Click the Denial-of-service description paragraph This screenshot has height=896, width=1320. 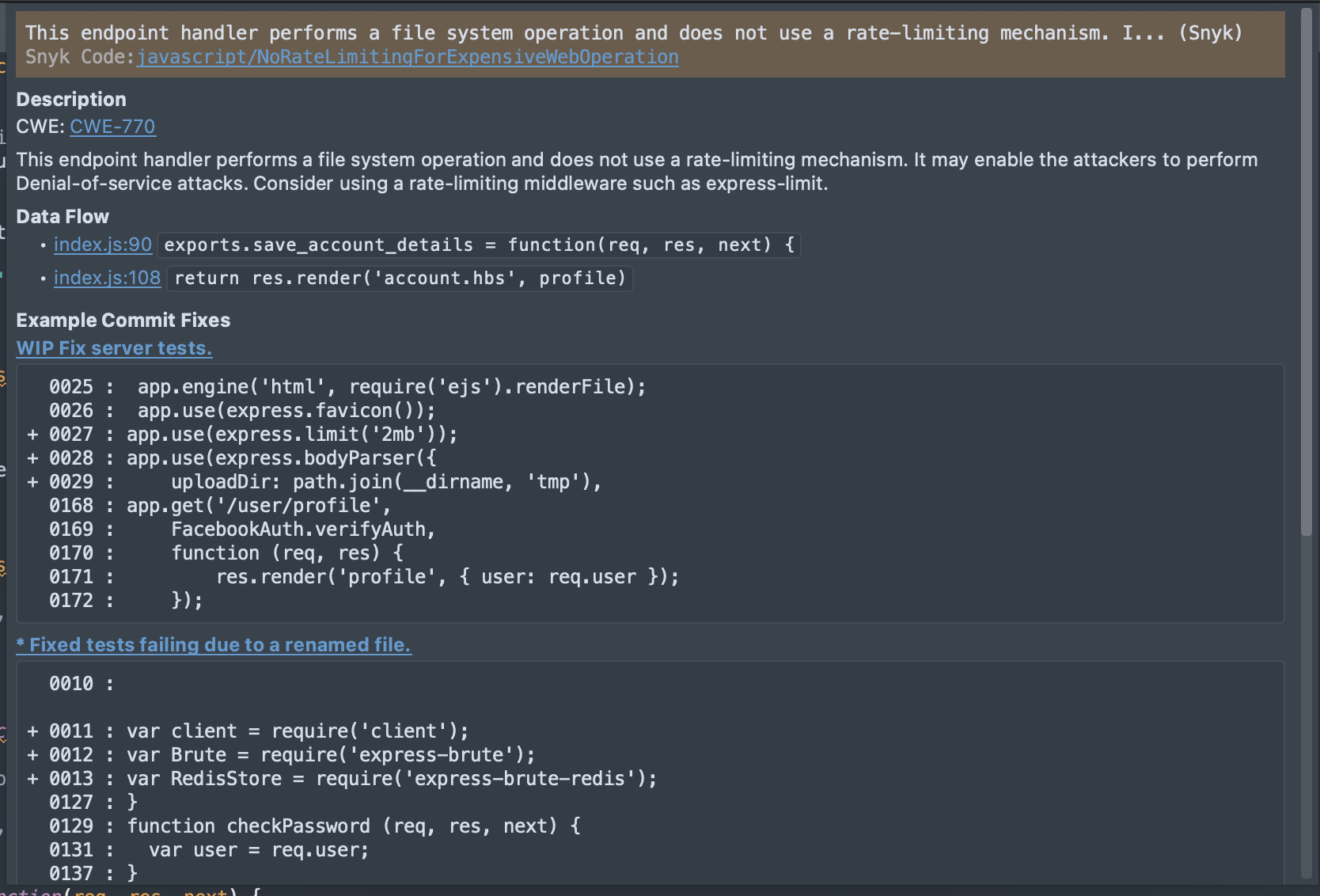tap(637, 172)
